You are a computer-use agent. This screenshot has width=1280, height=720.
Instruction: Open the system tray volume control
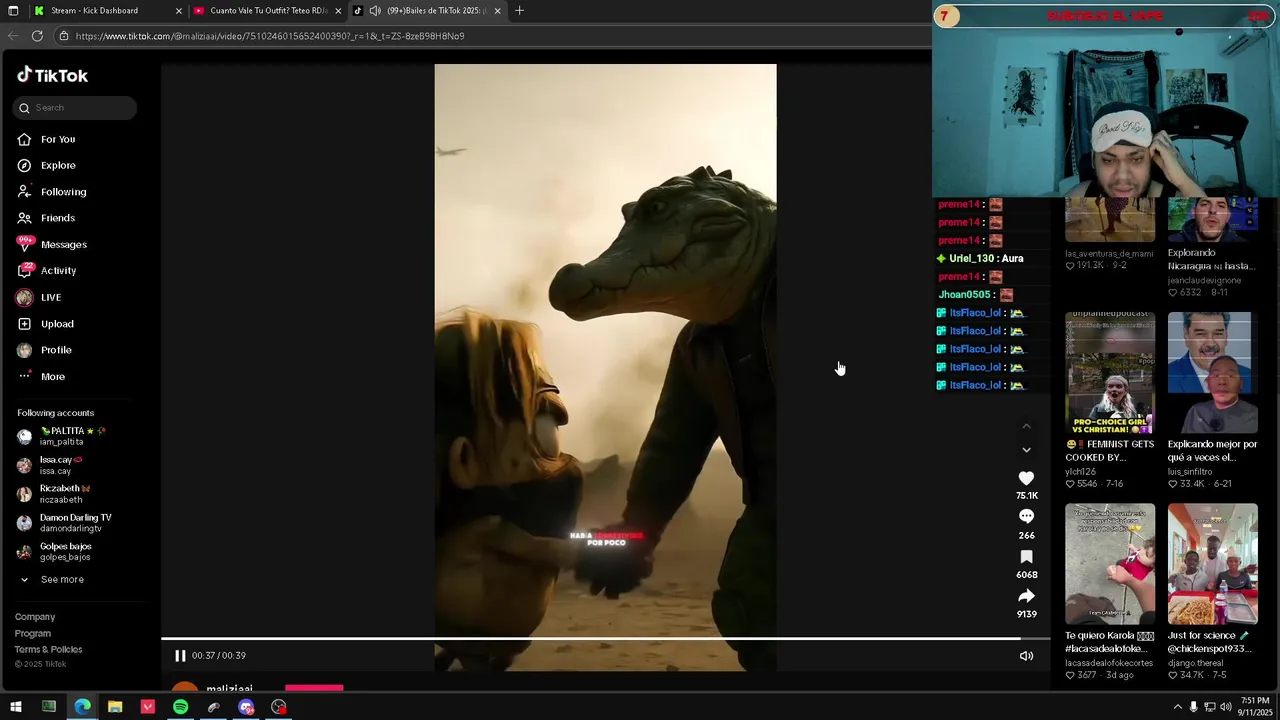pyautogui.click(x=1226, y=707)
